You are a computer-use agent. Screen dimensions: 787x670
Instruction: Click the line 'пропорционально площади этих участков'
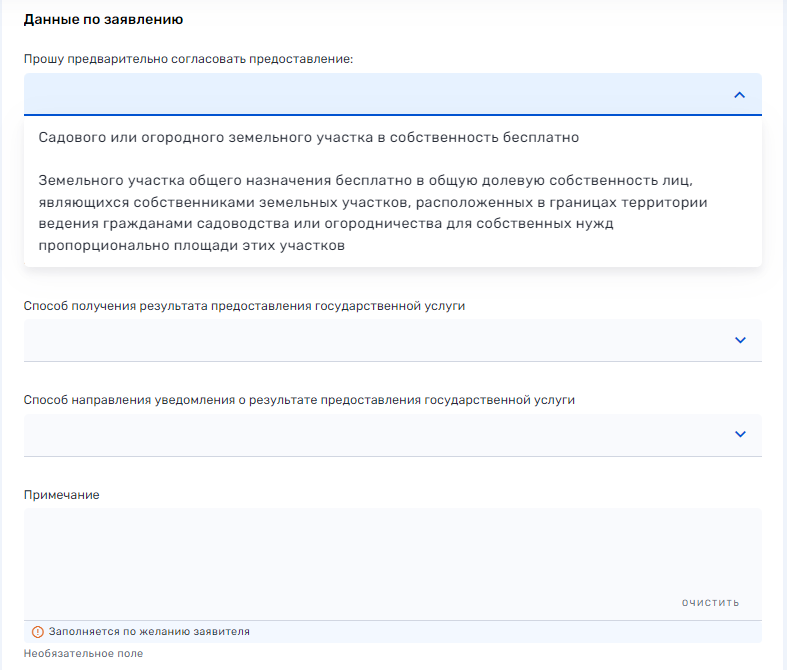[192, 246]
